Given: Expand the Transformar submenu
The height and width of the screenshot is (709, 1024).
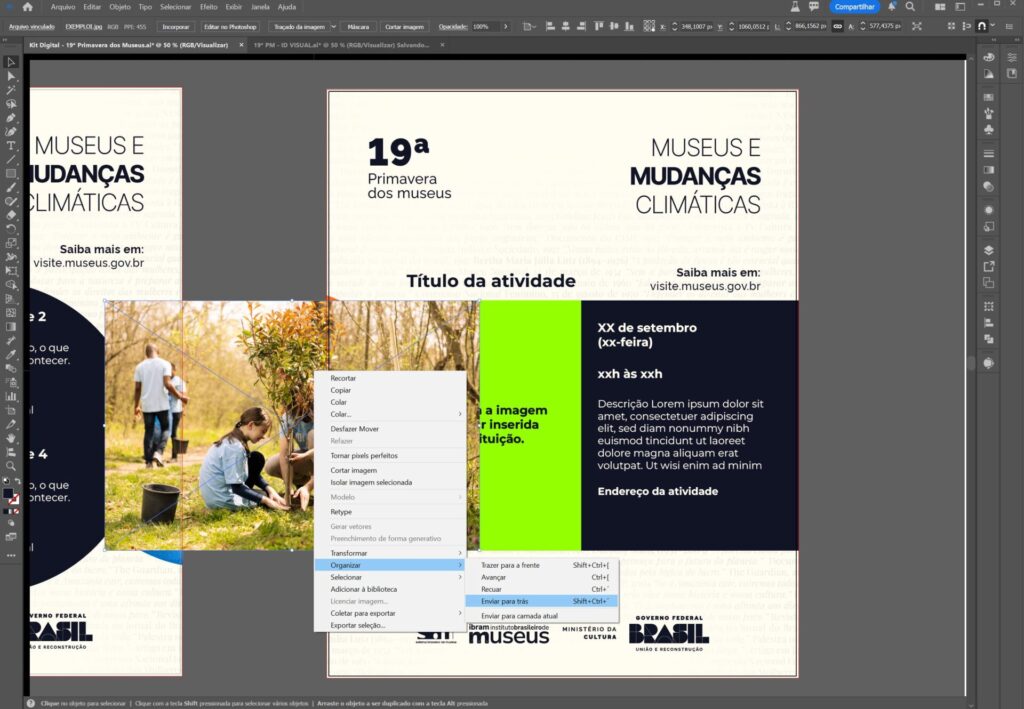Looking at the screenshot, I should [389, 553].
